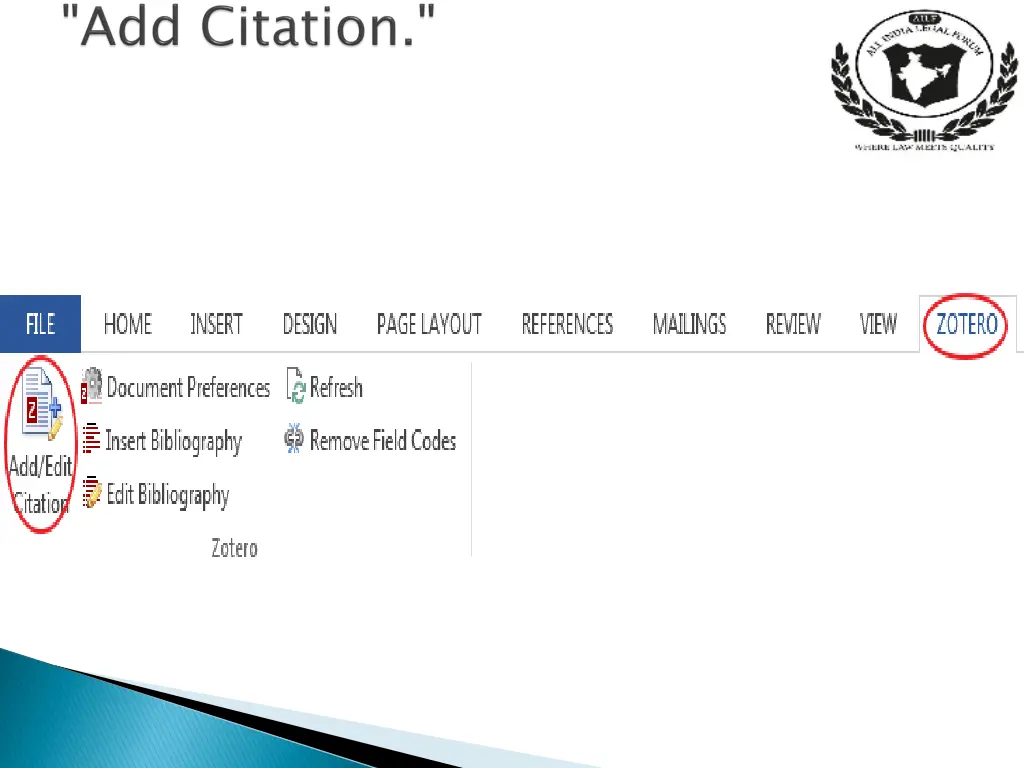Click the Add/Edit Citation icon
1024x768 pixels.
42,404
